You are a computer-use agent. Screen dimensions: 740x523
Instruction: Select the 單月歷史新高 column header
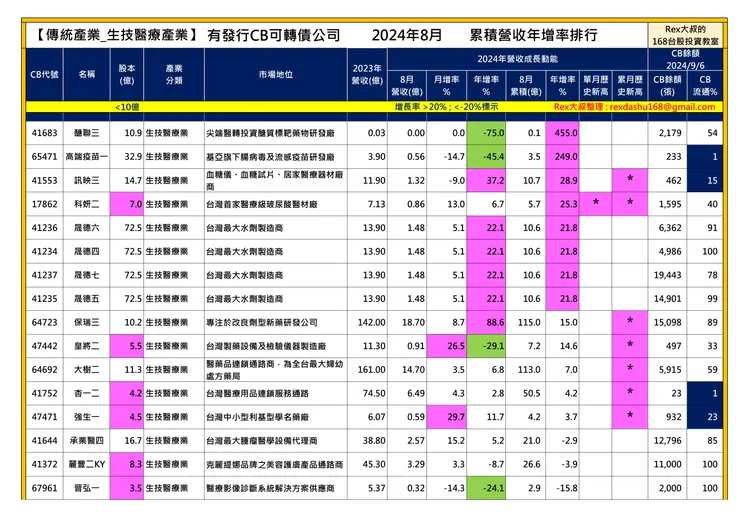(x=596, y=85)
